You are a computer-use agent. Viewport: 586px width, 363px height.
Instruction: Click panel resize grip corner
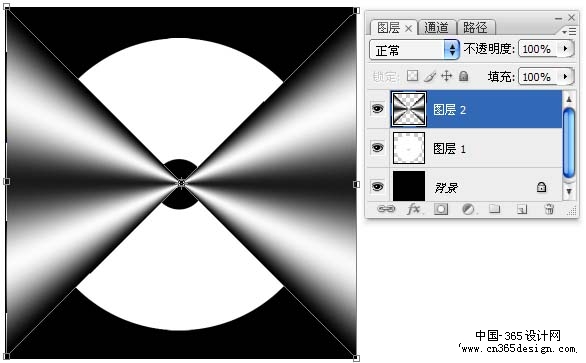[572, 211]
